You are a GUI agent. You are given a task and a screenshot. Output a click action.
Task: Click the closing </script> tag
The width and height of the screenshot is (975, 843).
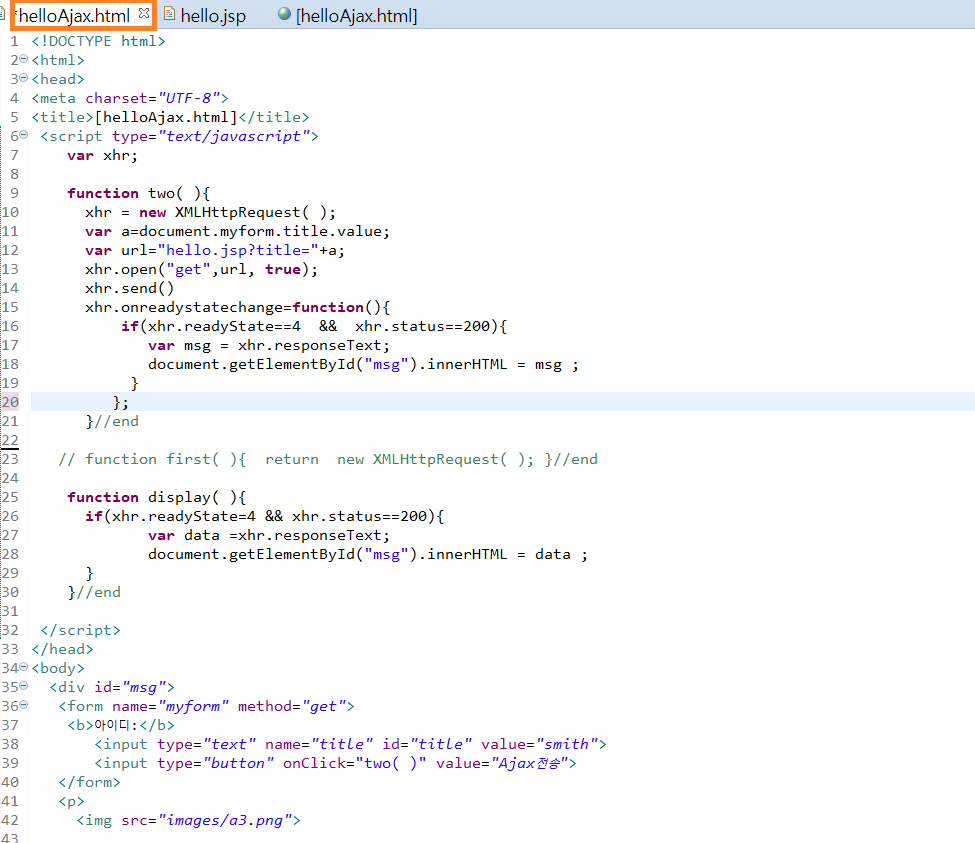click(x=80, y=630)
